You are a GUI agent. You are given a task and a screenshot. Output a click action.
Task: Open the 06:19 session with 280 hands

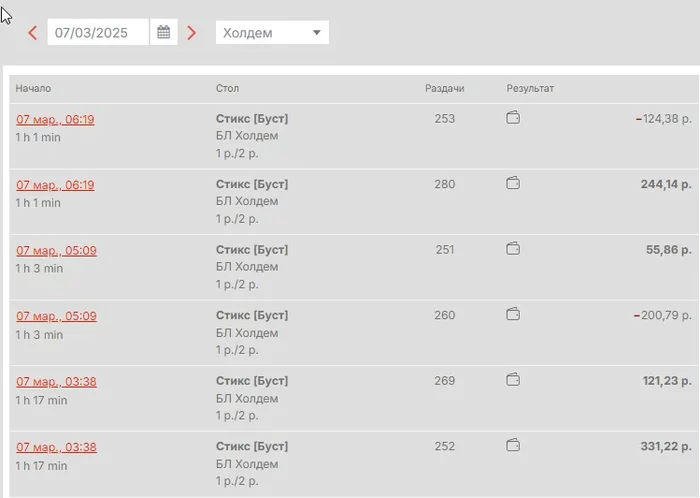55,185
